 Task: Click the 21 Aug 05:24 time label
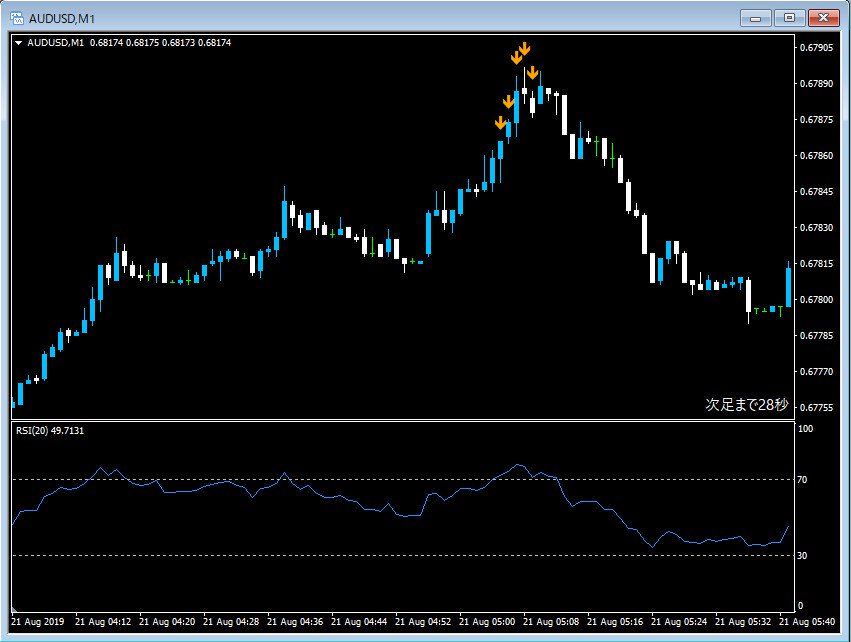pos(679,622)
